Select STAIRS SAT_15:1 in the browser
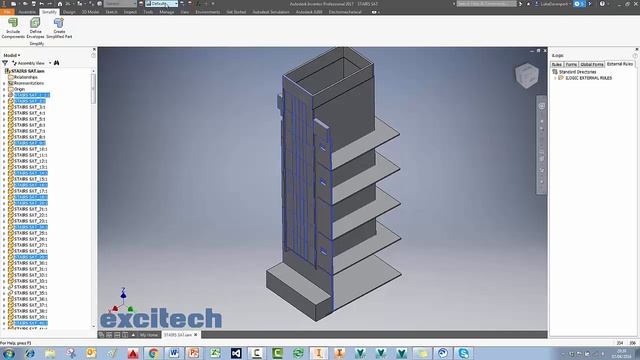This screenshot has height=360, width=640. 31,179
